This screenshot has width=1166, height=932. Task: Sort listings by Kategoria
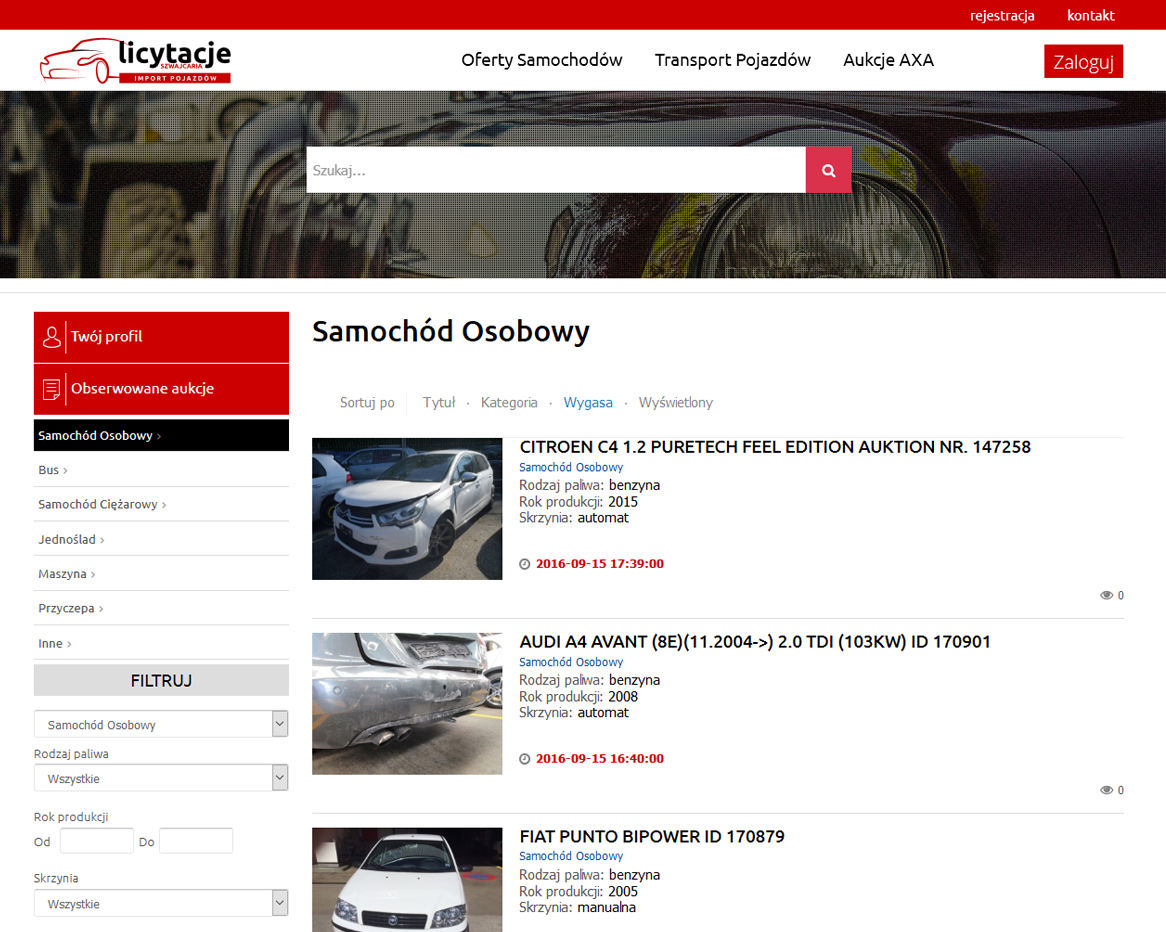509,402
